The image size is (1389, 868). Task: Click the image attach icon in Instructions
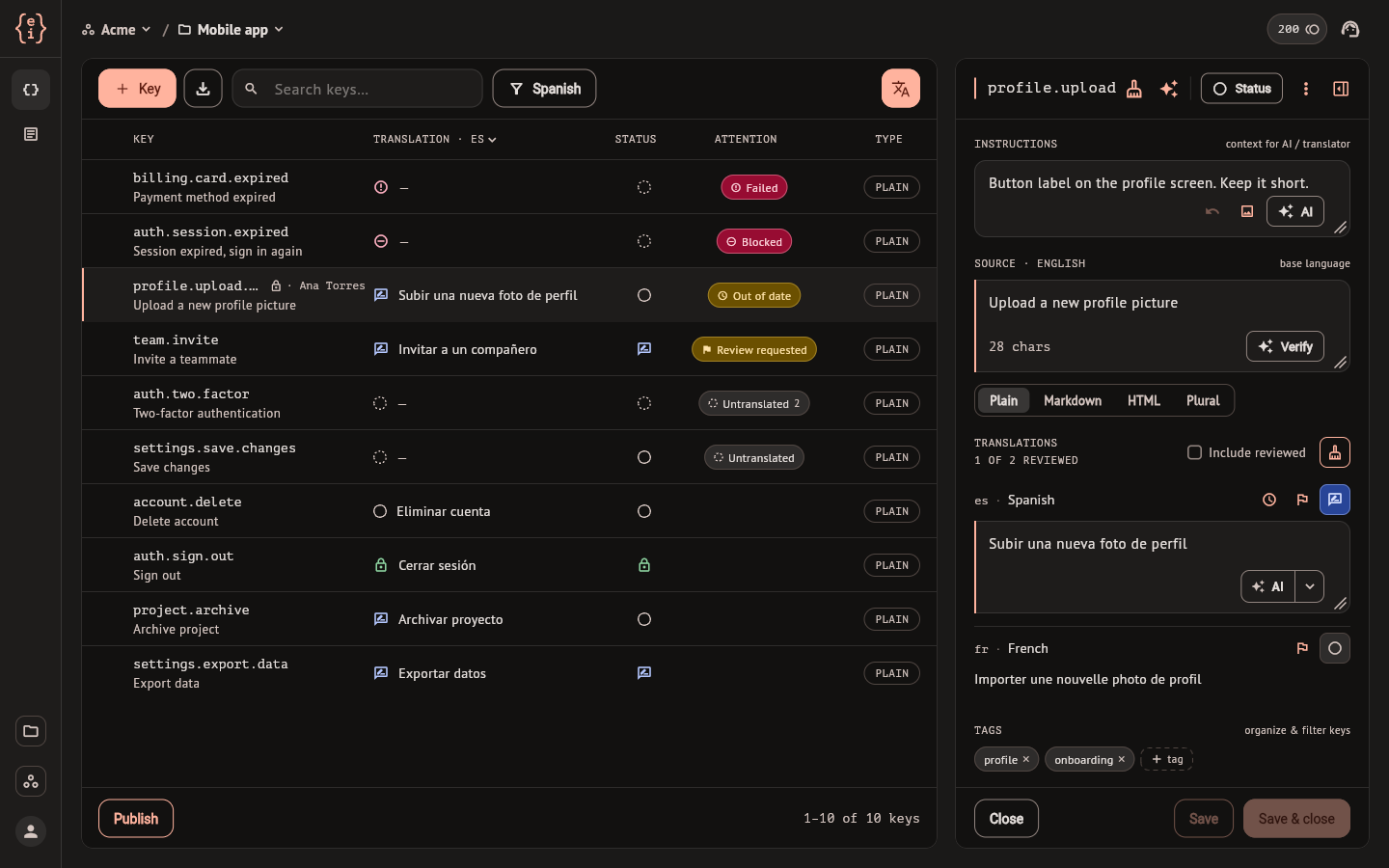1247,211
